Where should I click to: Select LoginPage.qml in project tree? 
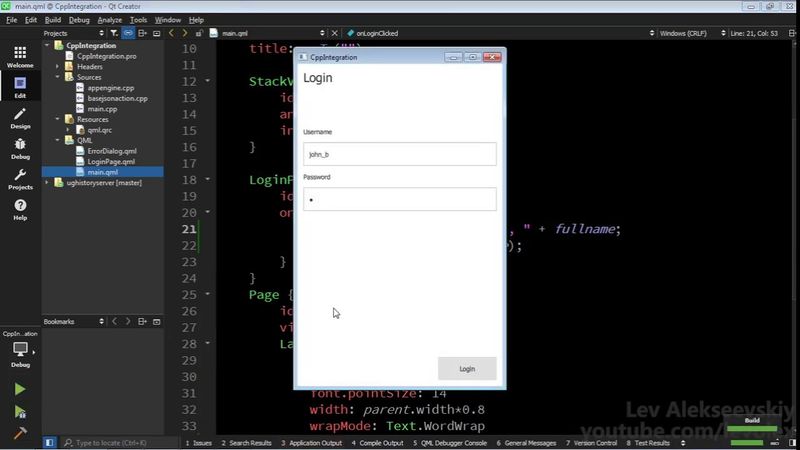[111, 161]
